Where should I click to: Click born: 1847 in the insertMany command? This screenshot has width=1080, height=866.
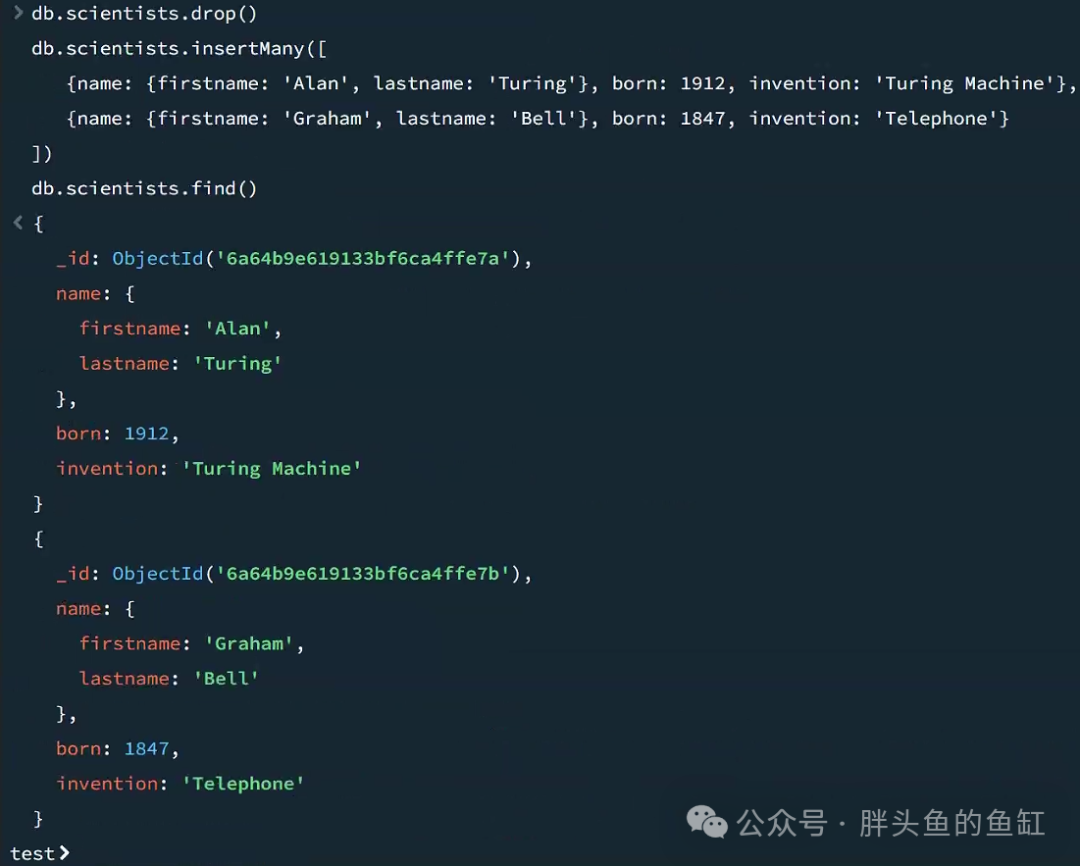click(669, 118)
